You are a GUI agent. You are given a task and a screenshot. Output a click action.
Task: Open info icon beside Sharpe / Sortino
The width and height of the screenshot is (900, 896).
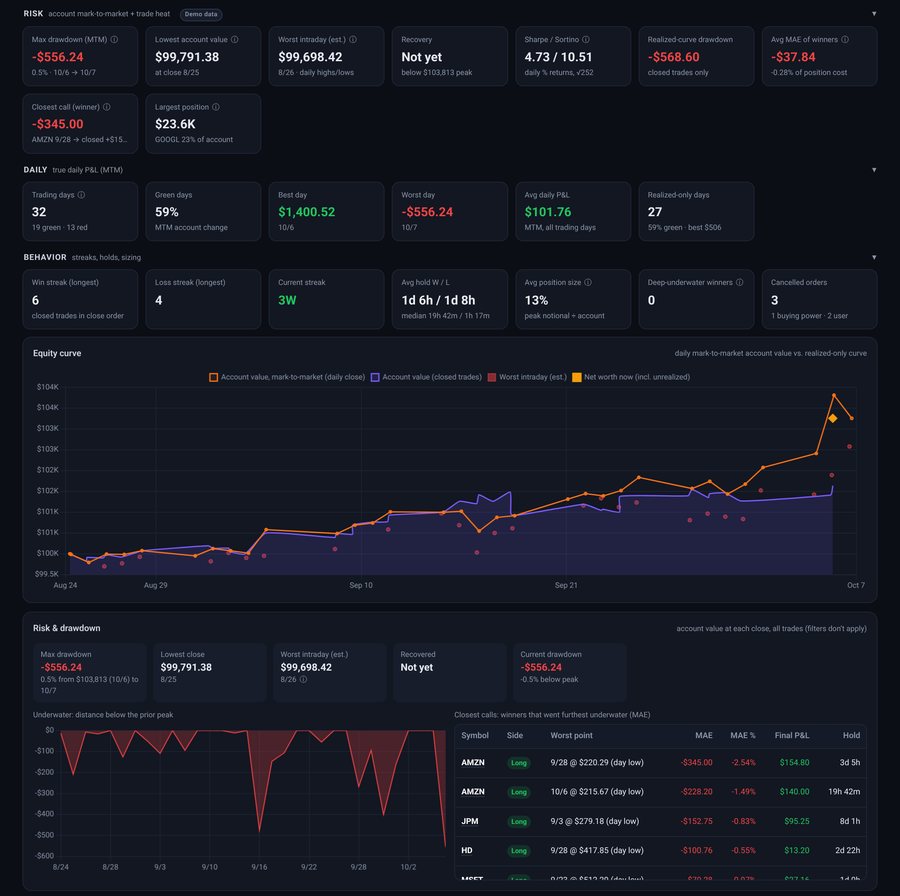coord(585,40)
